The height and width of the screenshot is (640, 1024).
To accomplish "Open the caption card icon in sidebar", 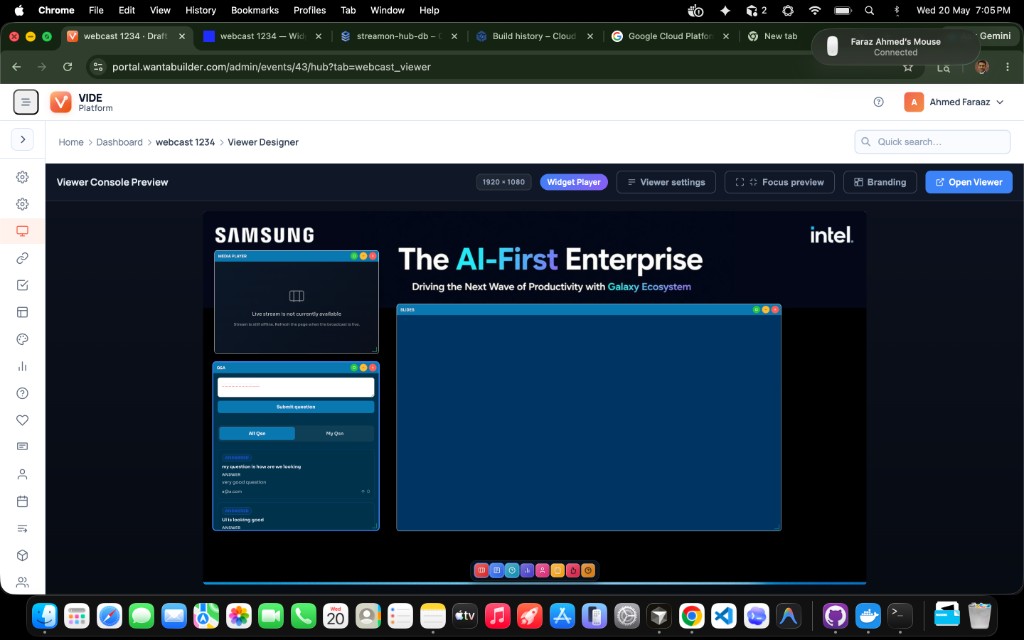I will pyautogui.click(x=22, y=447).
